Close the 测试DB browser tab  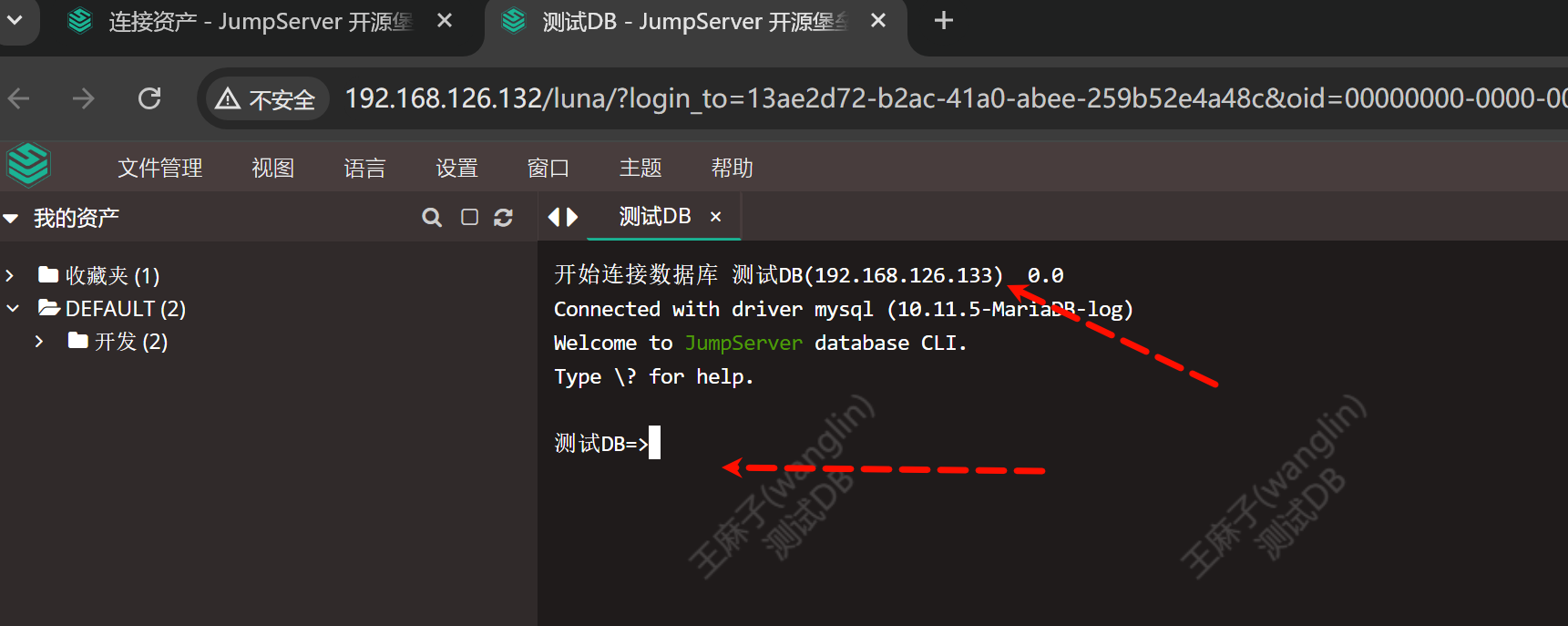878,20
